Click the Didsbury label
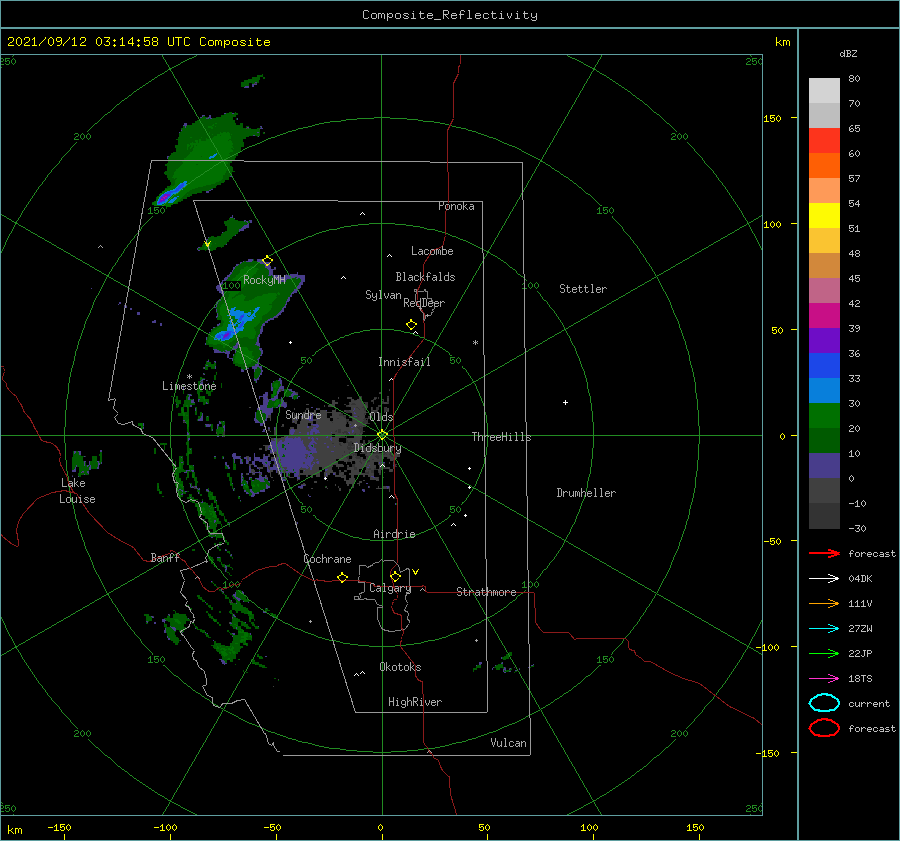The width and height of the screenshot is (900, 841). pyautogui.click(x=377, y=448)
